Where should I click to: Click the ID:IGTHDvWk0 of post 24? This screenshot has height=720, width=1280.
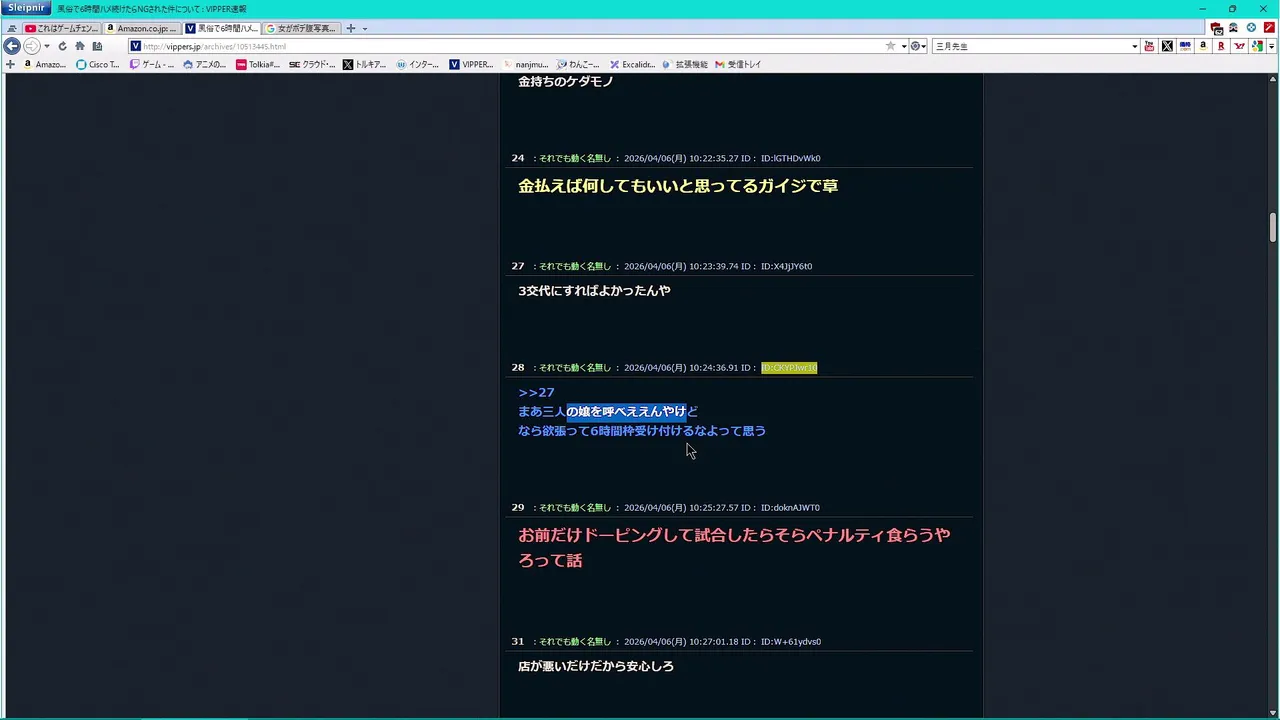[790, 158]
